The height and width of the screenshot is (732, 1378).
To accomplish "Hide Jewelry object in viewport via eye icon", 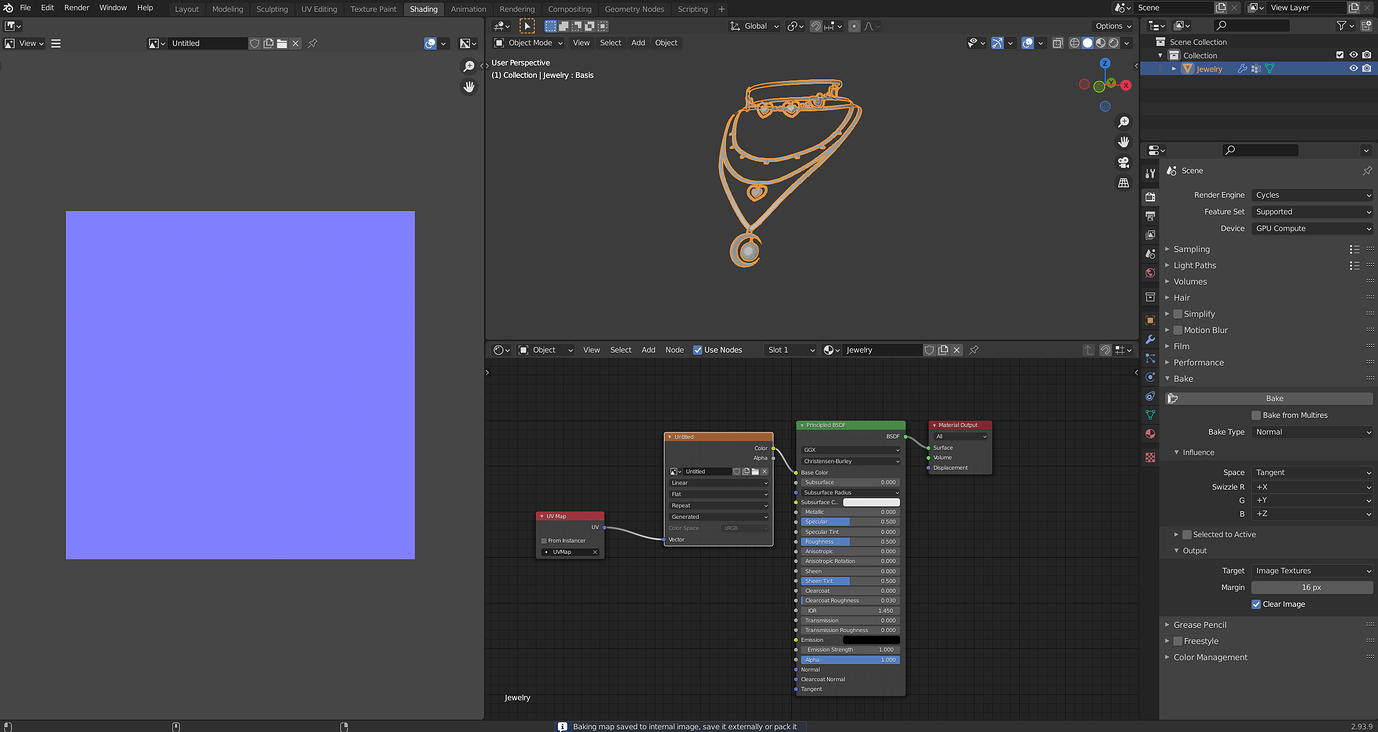I will coord(1354,69).
